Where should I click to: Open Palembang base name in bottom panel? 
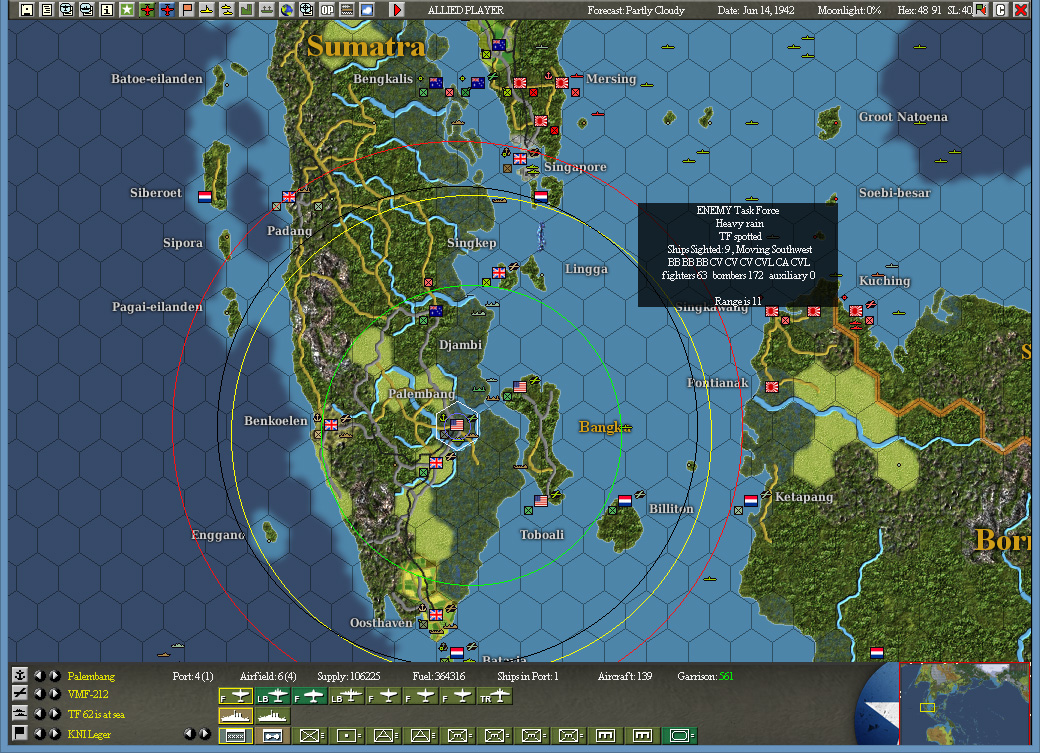[91, 676]
